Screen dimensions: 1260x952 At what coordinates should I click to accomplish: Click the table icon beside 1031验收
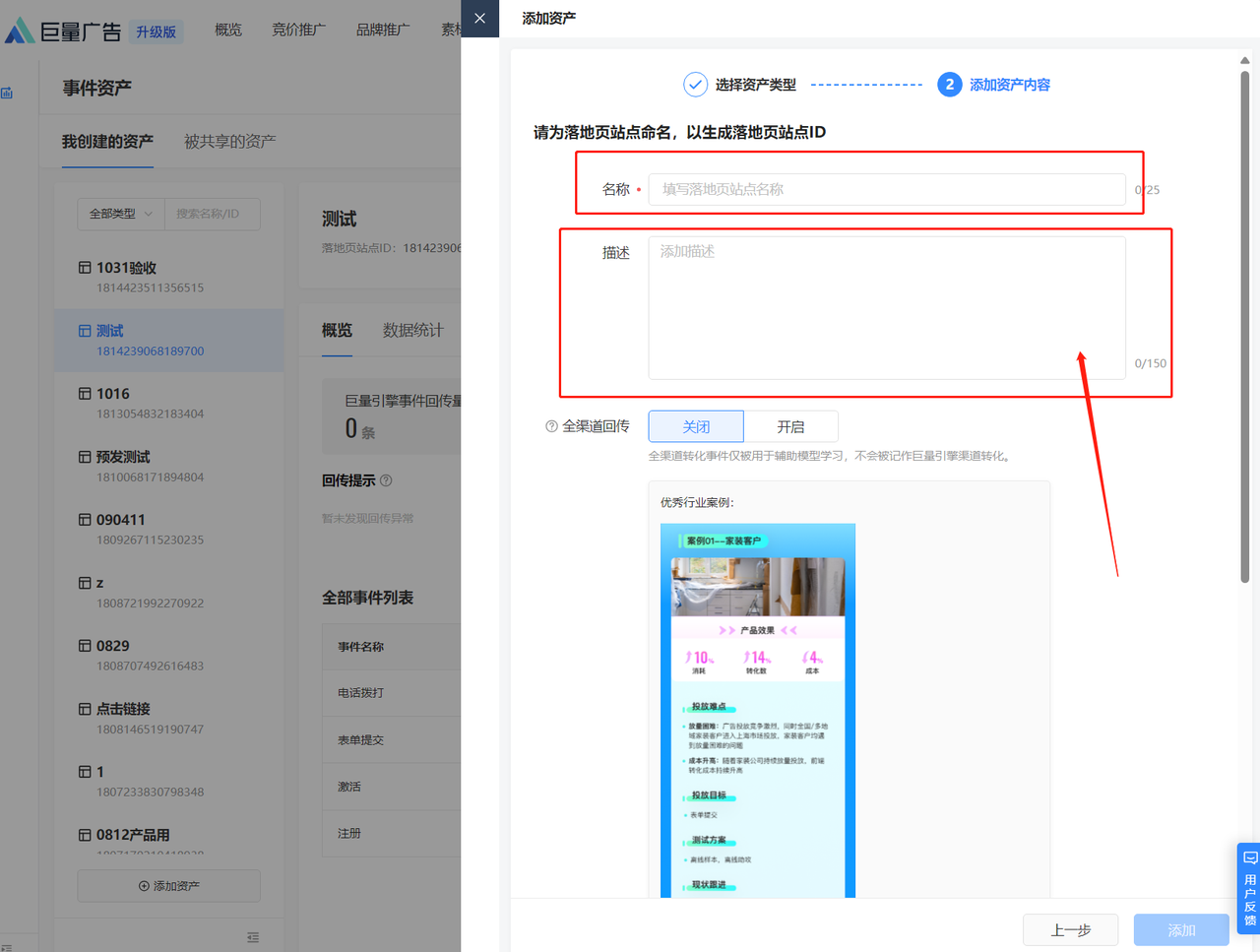point(85,268)
